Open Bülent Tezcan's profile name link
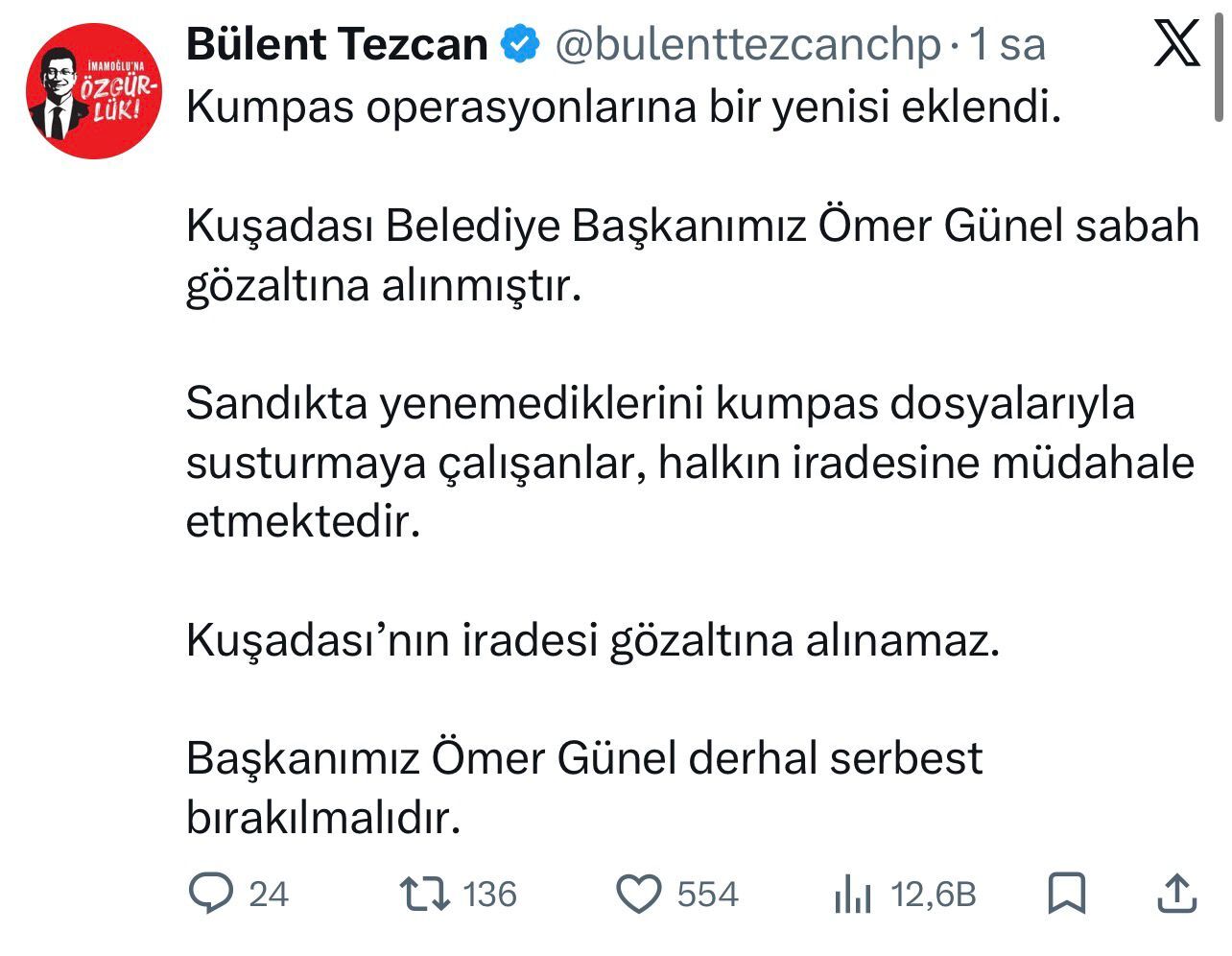The height and width of the screenshot is (956, 1232). pyautogui.click(x=337, y=45)
